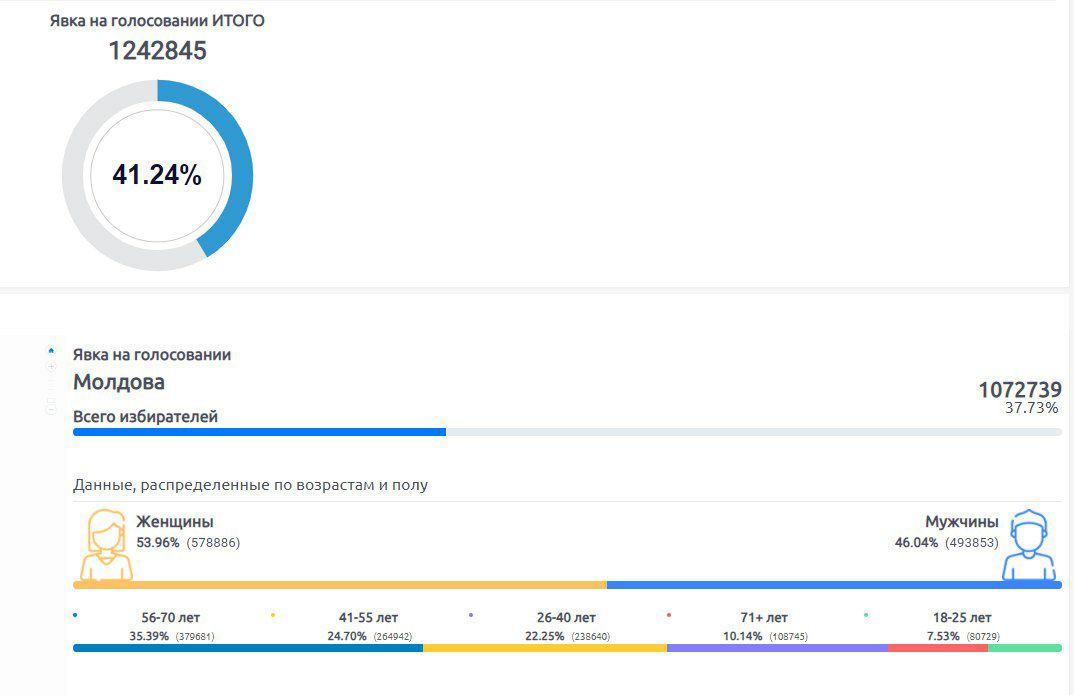Screen dimensions: 1074x695
Task: Click the 'Всего избирателей' label
Action: 145,416
